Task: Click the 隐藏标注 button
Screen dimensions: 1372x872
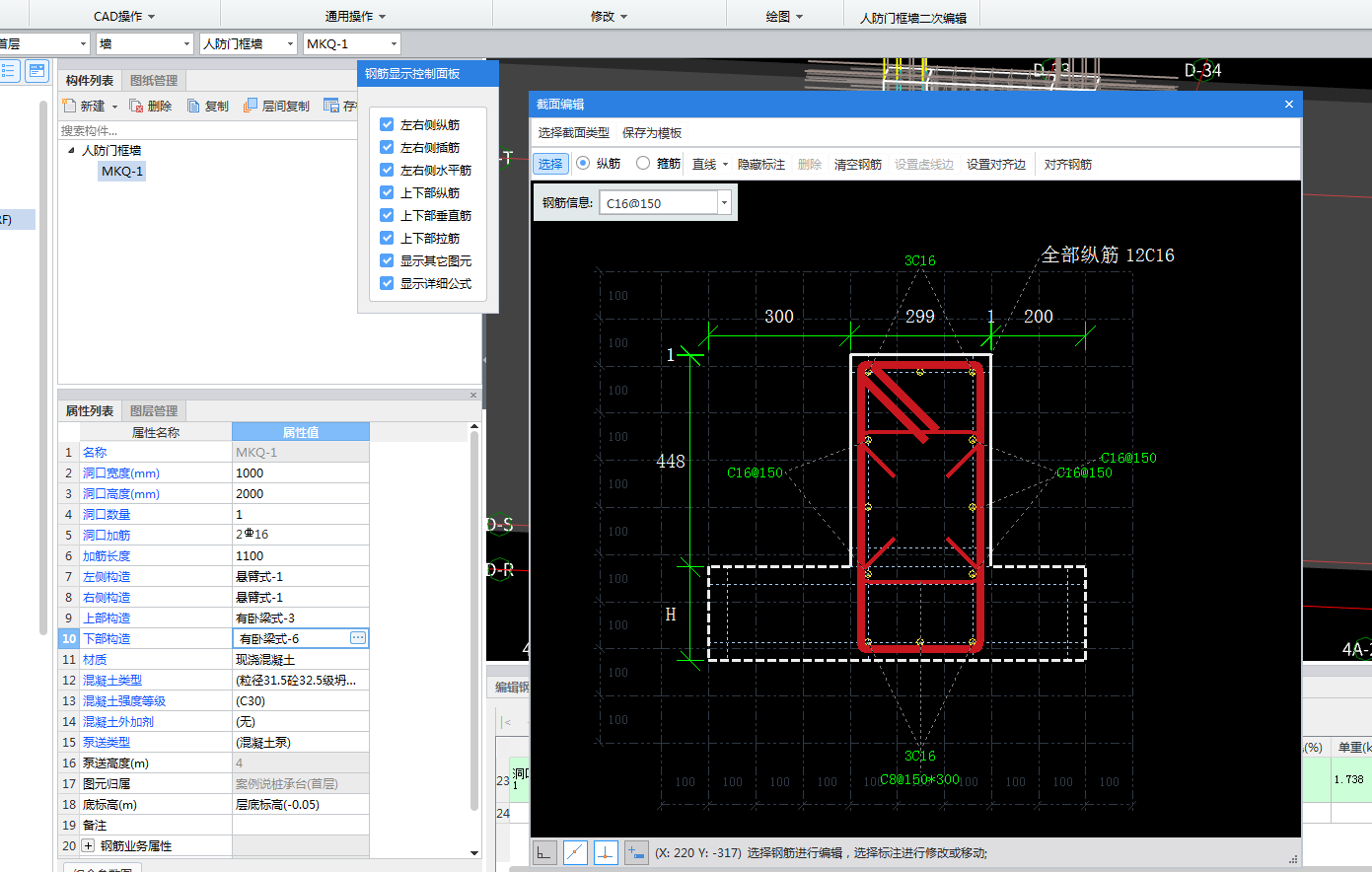Action: (x=761, y=165)
